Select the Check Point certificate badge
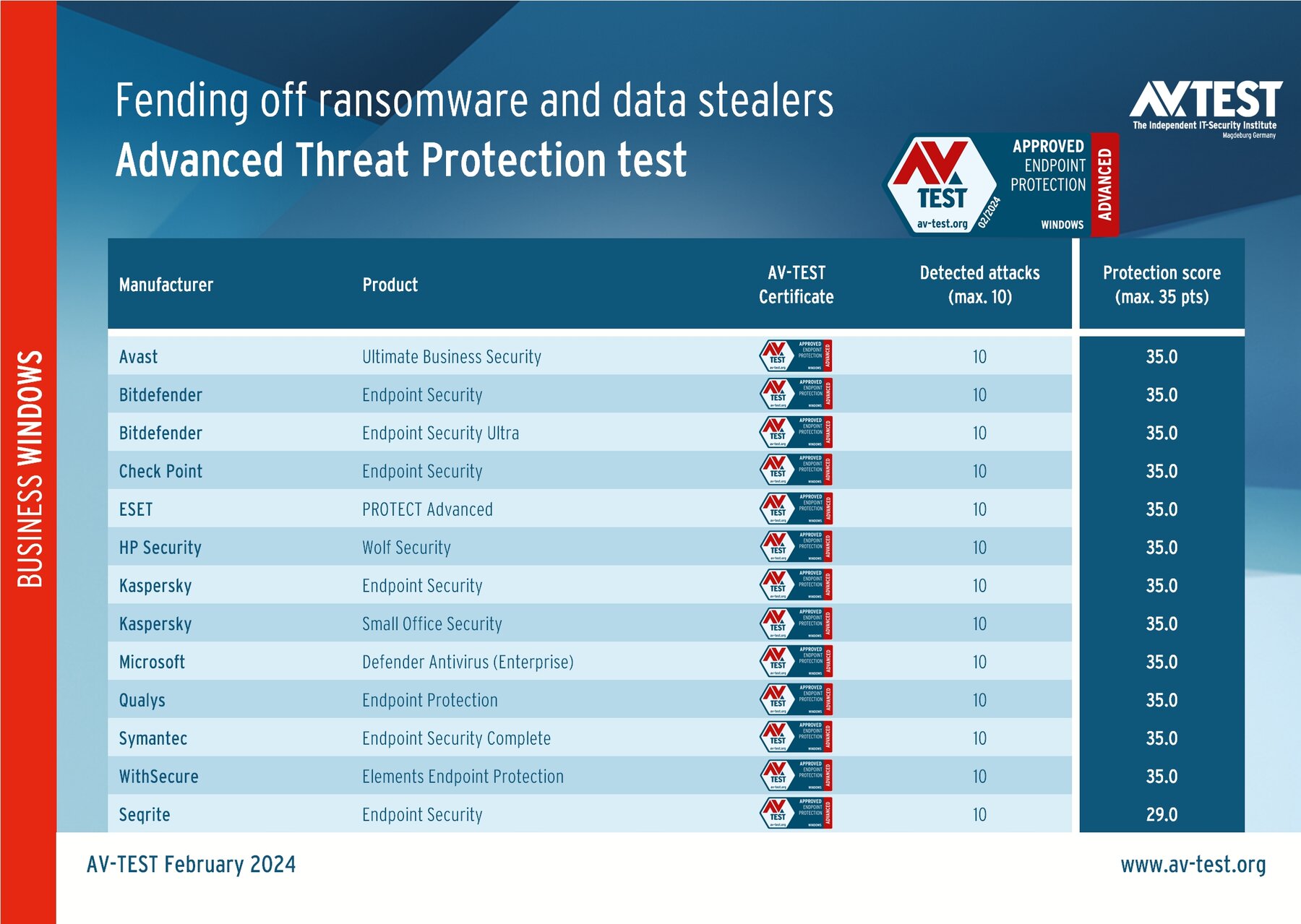Screen dimensions: 1301x924 pyautogui.click(x=795, y=470)
